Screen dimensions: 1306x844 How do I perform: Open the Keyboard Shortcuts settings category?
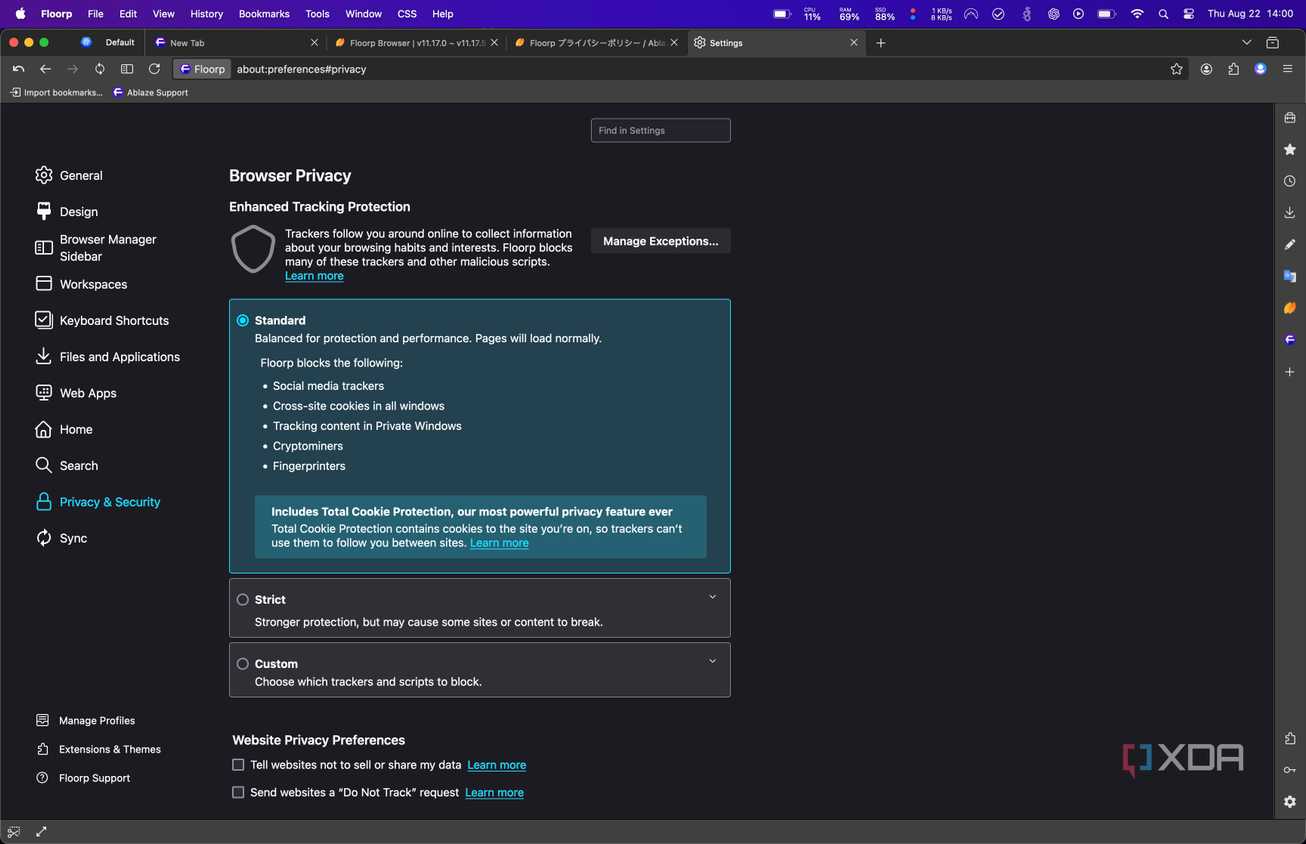(102, 320)
